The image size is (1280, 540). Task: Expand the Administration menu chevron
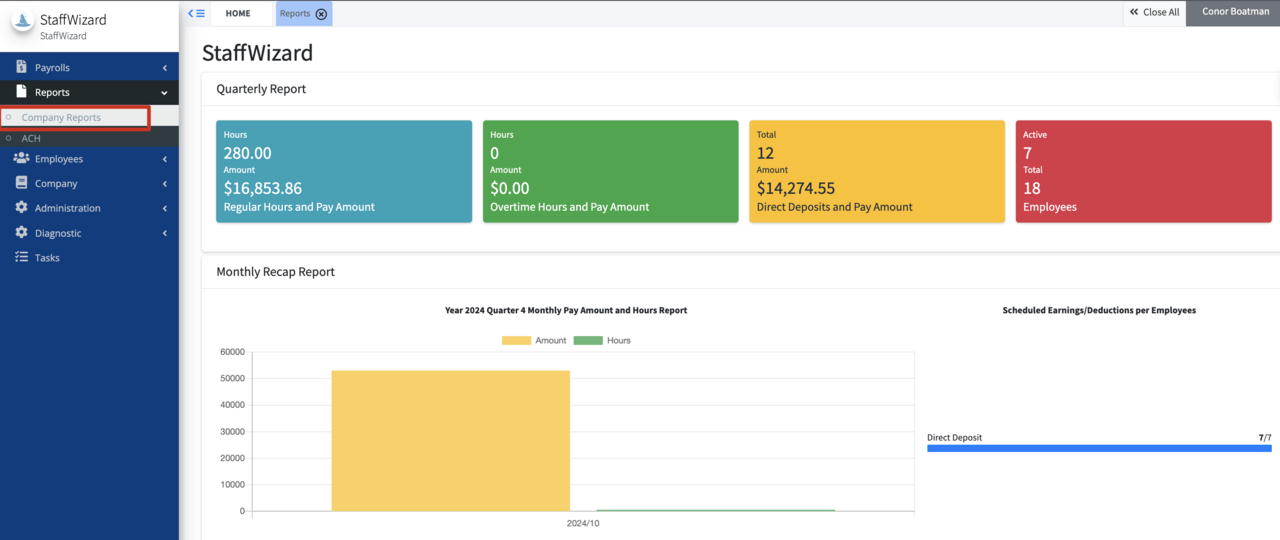click(x=164, y=209)
